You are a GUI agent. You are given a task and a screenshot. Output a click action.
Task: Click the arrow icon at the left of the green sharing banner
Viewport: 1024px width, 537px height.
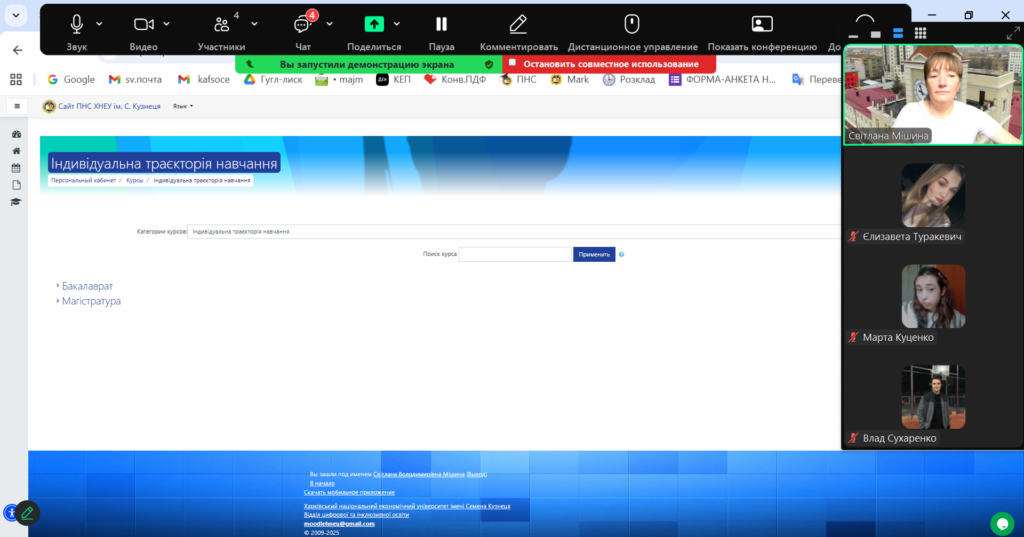(x=249, y=64)
